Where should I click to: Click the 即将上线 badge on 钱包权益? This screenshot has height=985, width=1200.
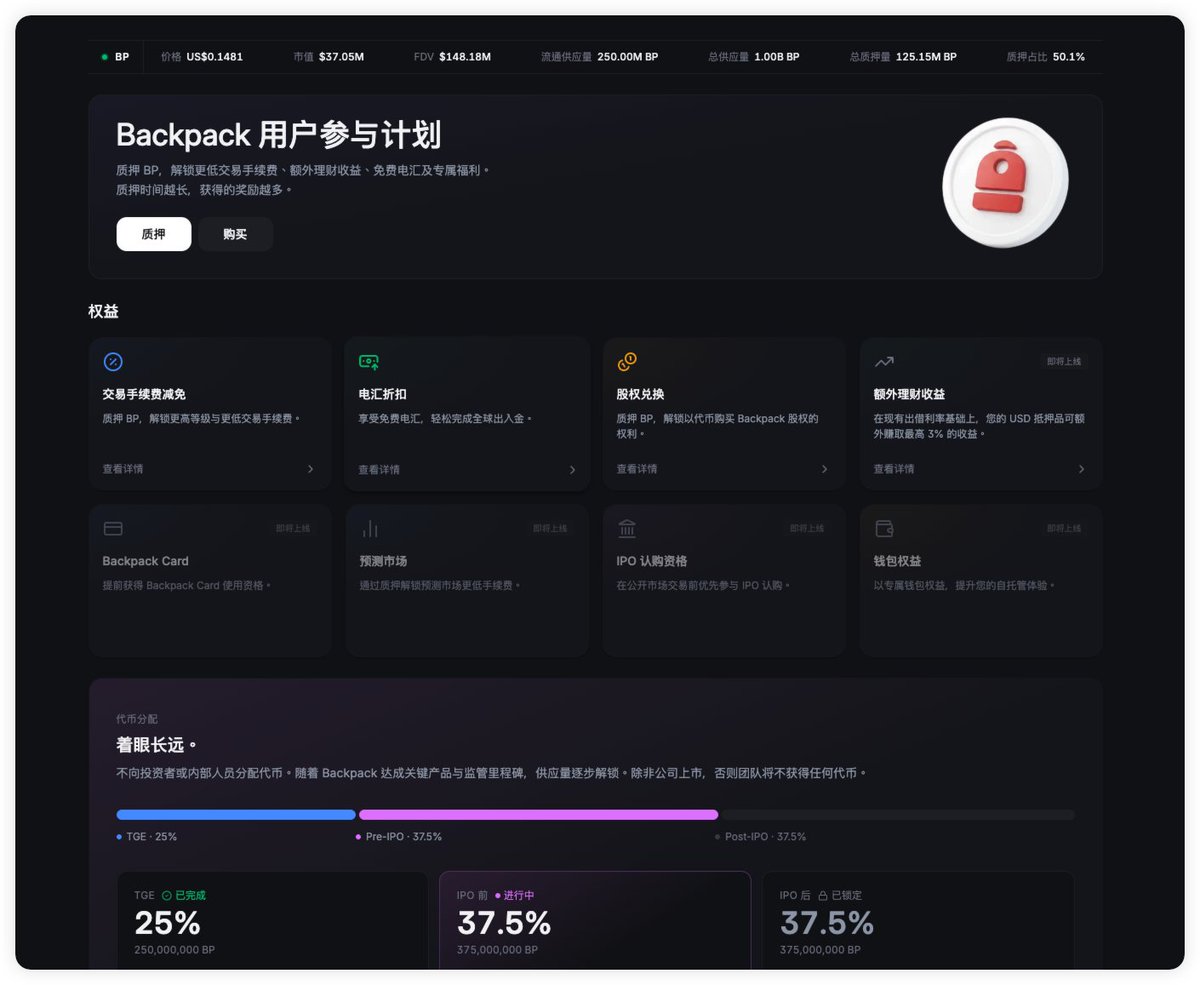1064,528
